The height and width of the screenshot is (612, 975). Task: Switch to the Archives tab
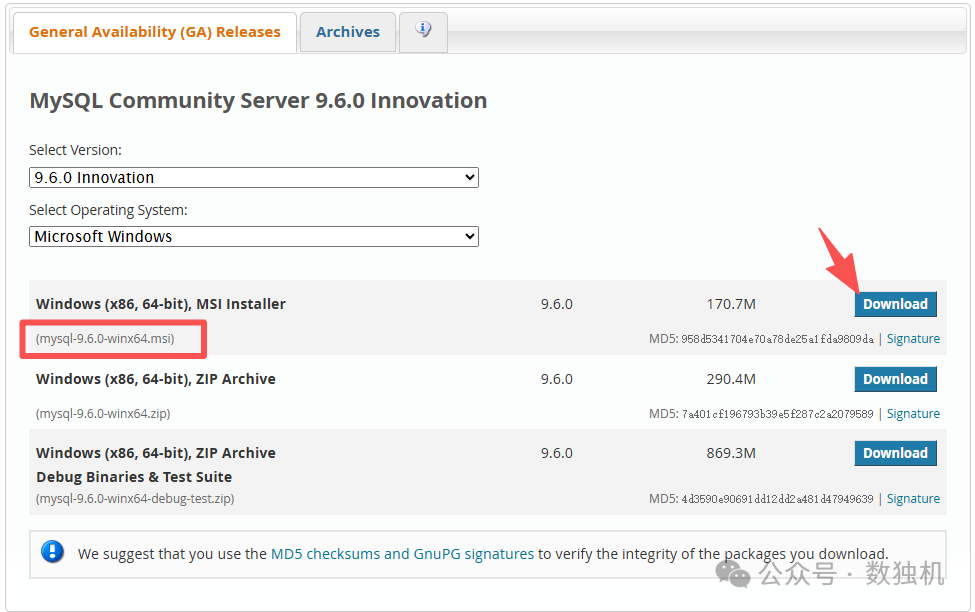(x=348, y=32)
